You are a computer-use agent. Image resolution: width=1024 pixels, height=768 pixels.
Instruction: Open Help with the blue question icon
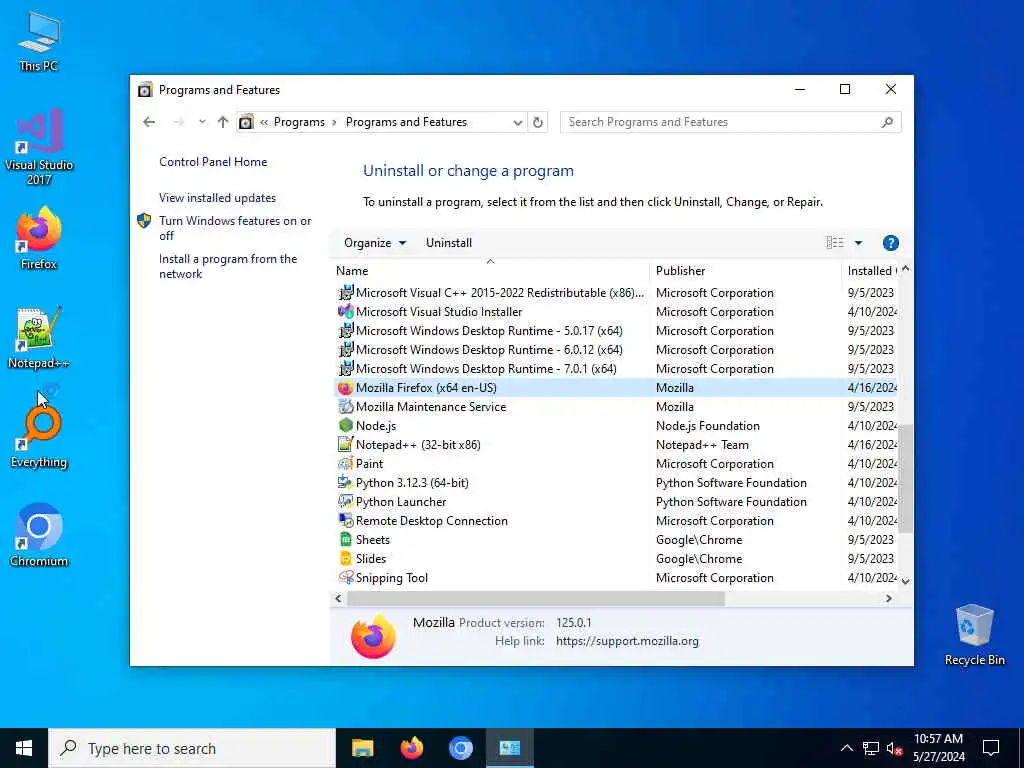[x=890, y=243]
